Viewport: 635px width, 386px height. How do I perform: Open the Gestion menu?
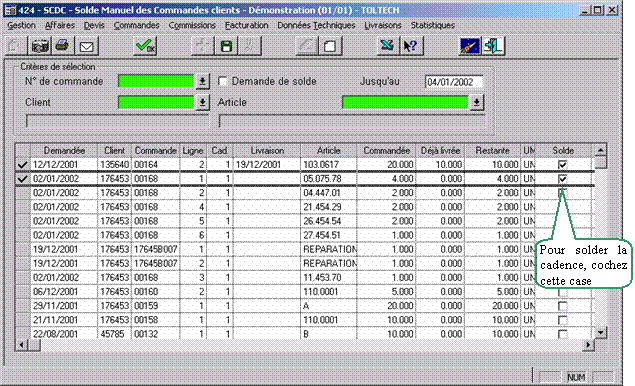click(21, 25)
